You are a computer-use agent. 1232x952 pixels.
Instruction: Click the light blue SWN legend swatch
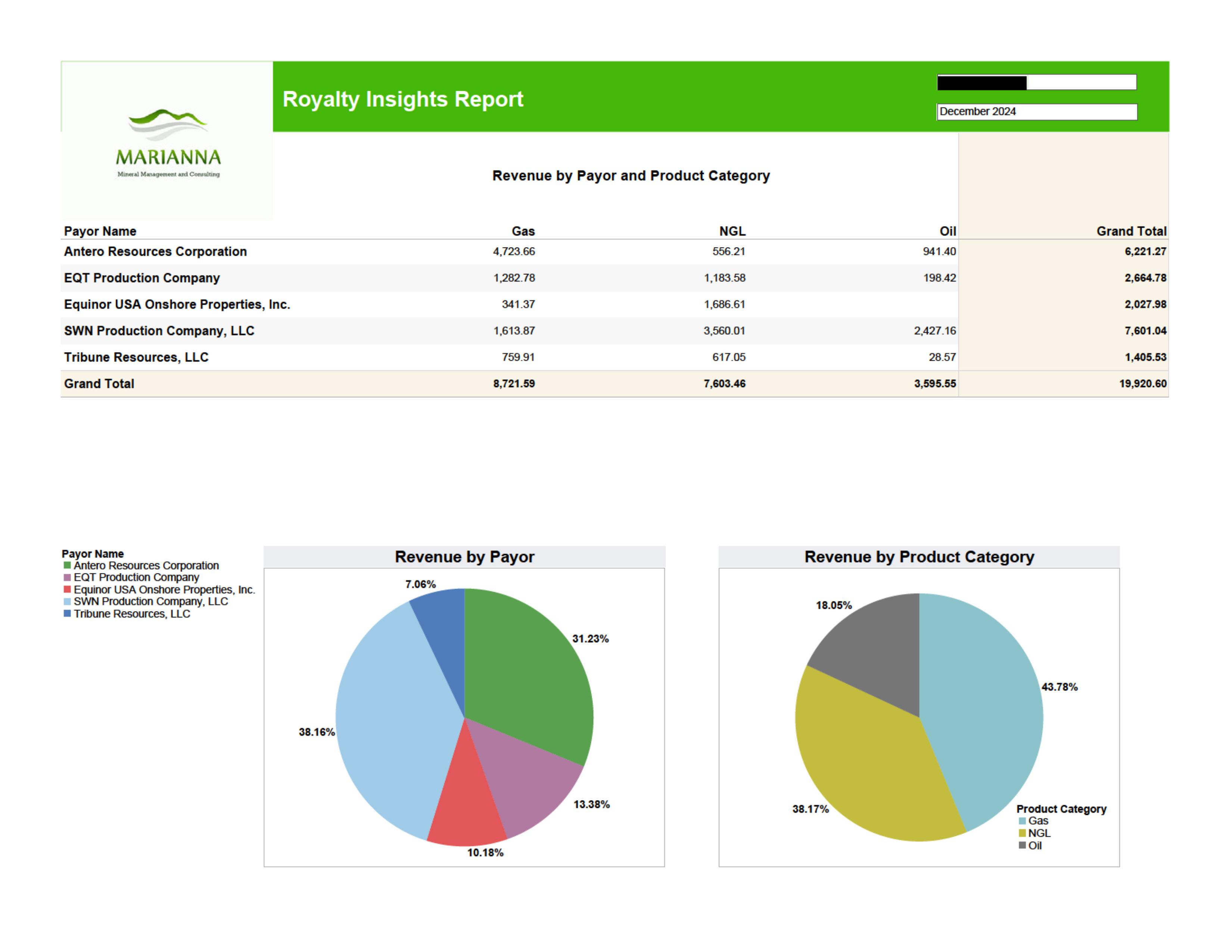click(x=67, y=602)
